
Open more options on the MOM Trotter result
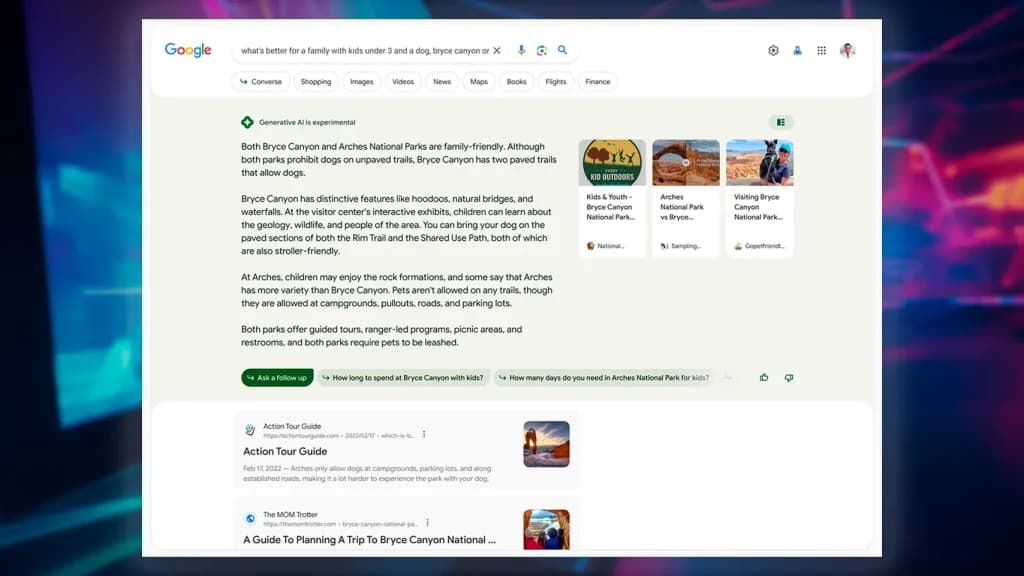click(428, 521)
